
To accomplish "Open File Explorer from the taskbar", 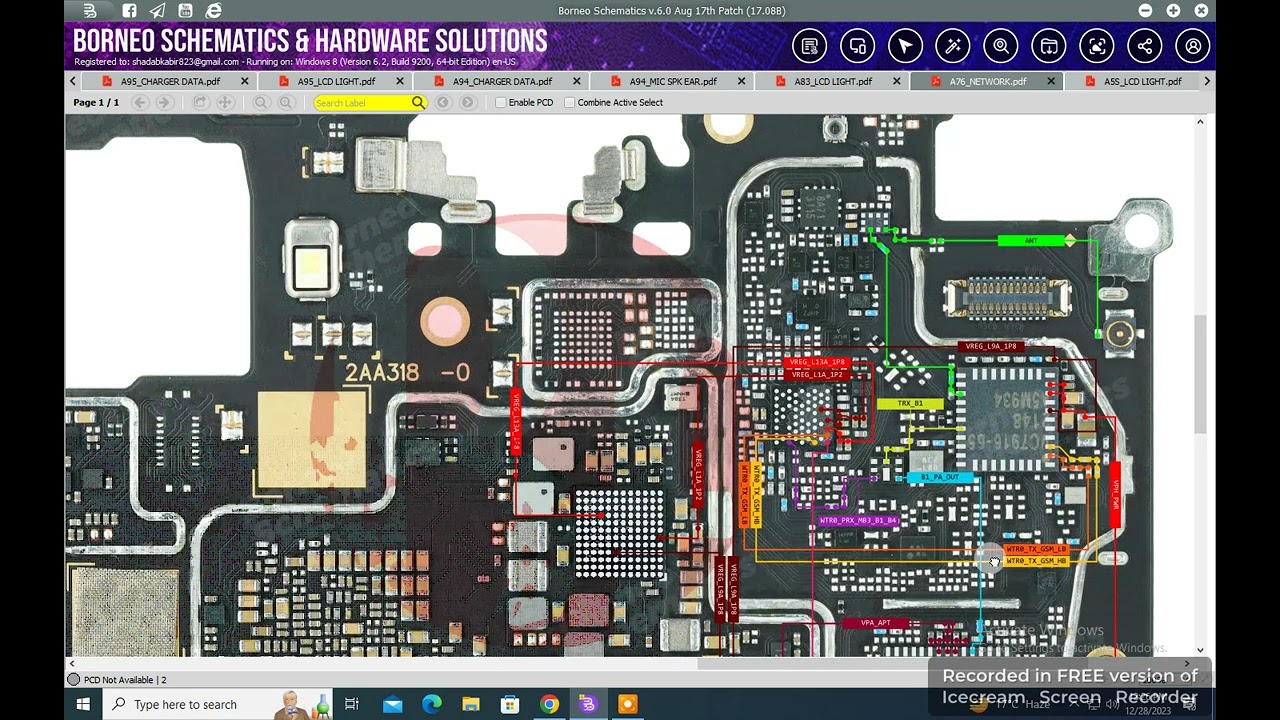I will (x=470, y=704).
